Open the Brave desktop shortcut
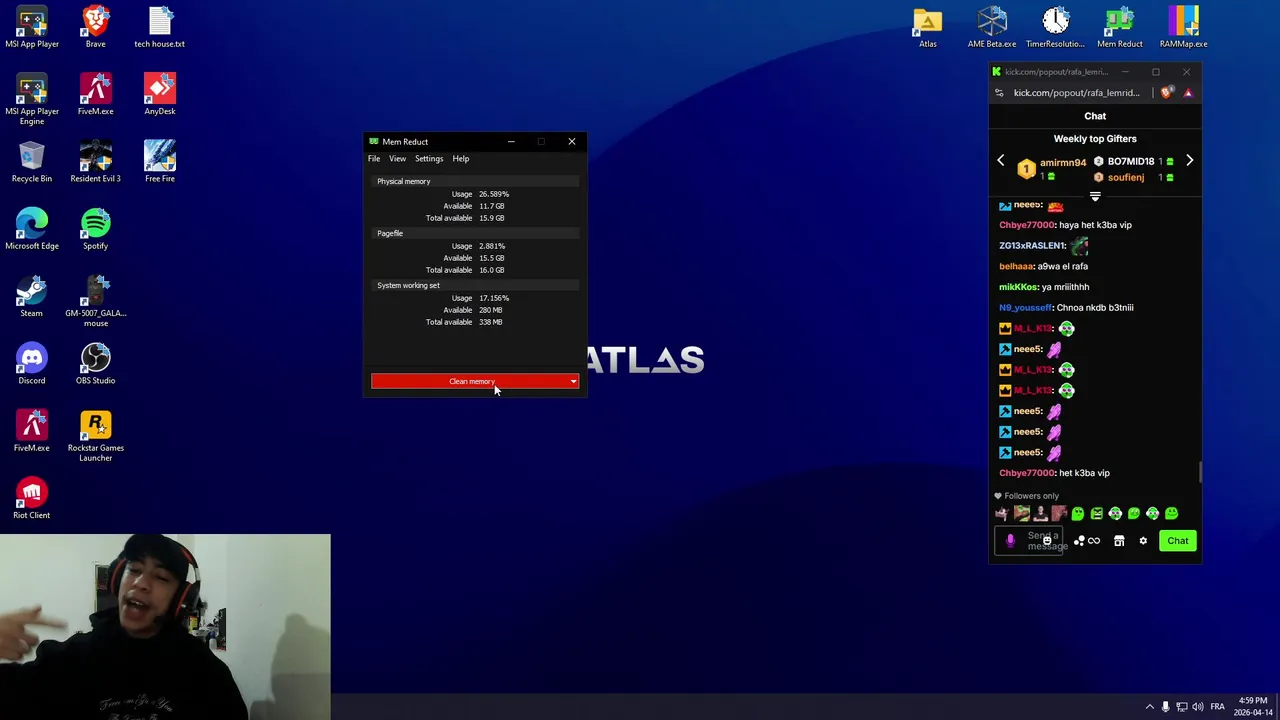The height and width of the screenshot is (720, 1280). pyautogui.click(x=95, y=27)
